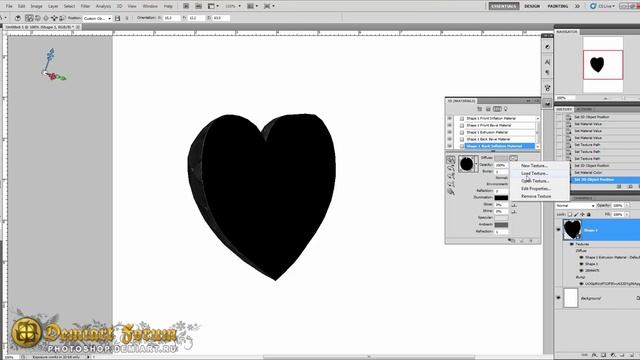Open the layer Opacity slider arrow
Viewport: 640px width, 360px height.
tap(626, 206)
